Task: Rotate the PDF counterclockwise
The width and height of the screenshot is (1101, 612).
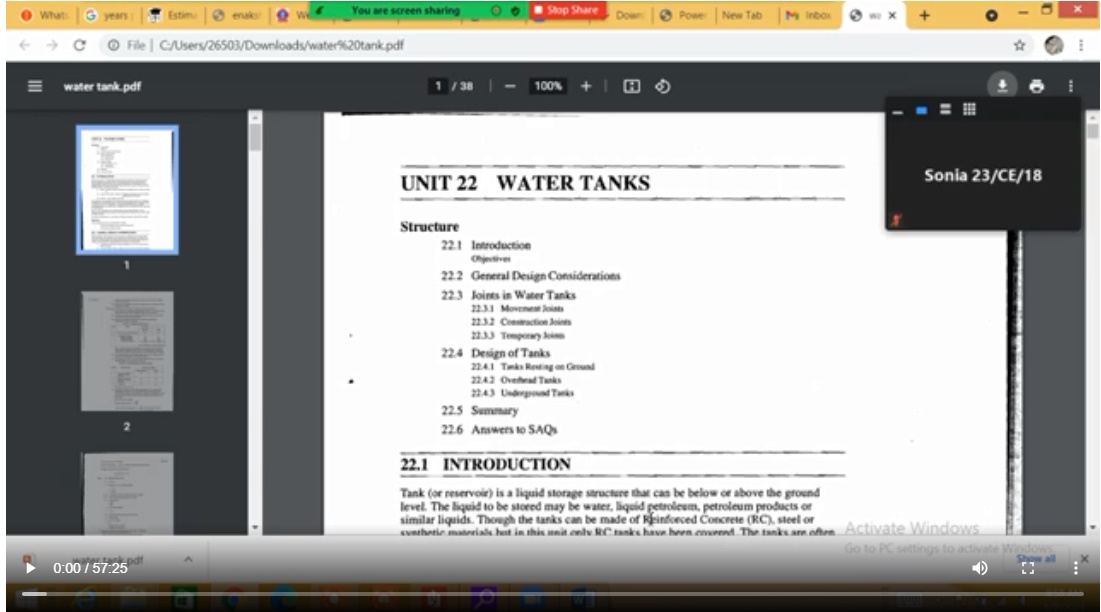Action: (662, 86)
